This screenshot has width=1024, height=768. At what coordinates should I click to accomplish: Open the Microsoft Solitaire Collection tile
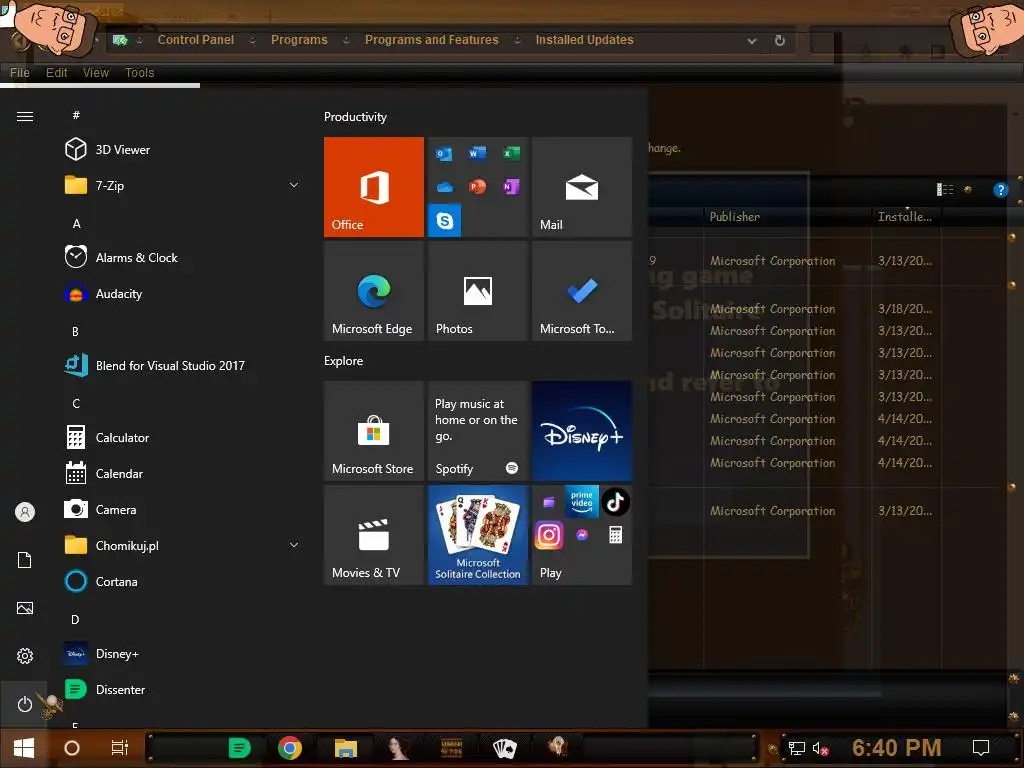tap(477, 535)
